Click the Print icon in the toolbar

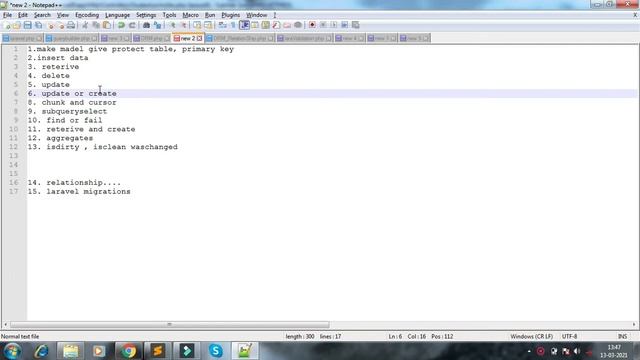tap(71, 25)
